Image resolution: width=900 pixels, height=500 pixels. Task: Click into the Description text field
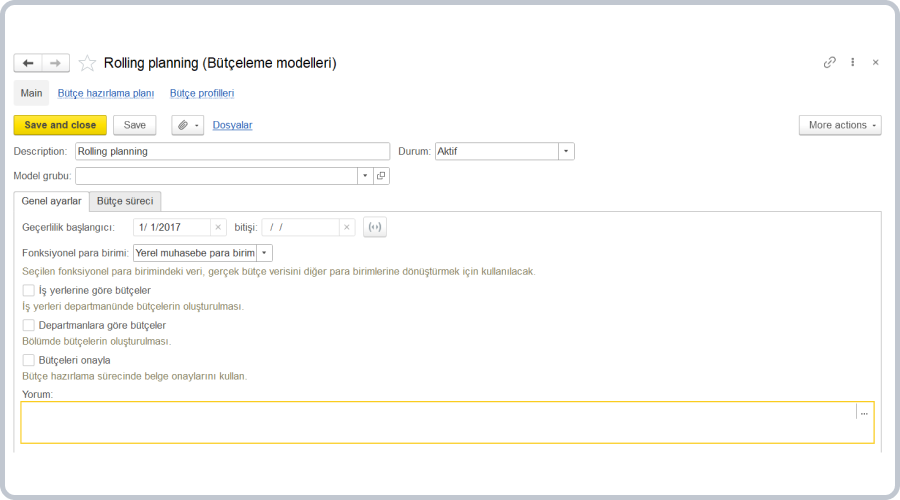[x=232, y=151]
